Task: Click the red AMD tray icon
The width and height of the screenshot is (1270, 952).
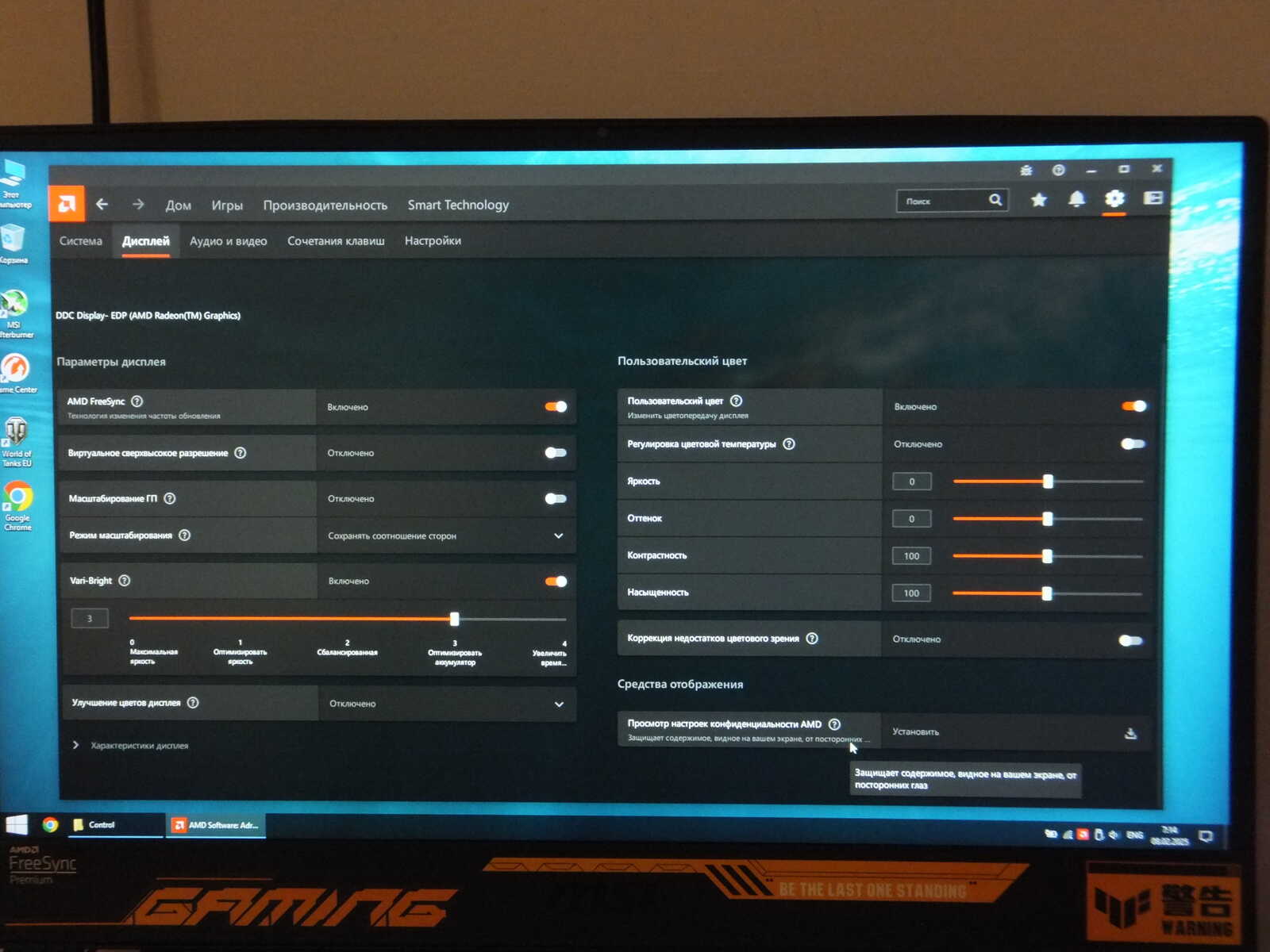Action: pyautogui.click(x=1083, y=835)
